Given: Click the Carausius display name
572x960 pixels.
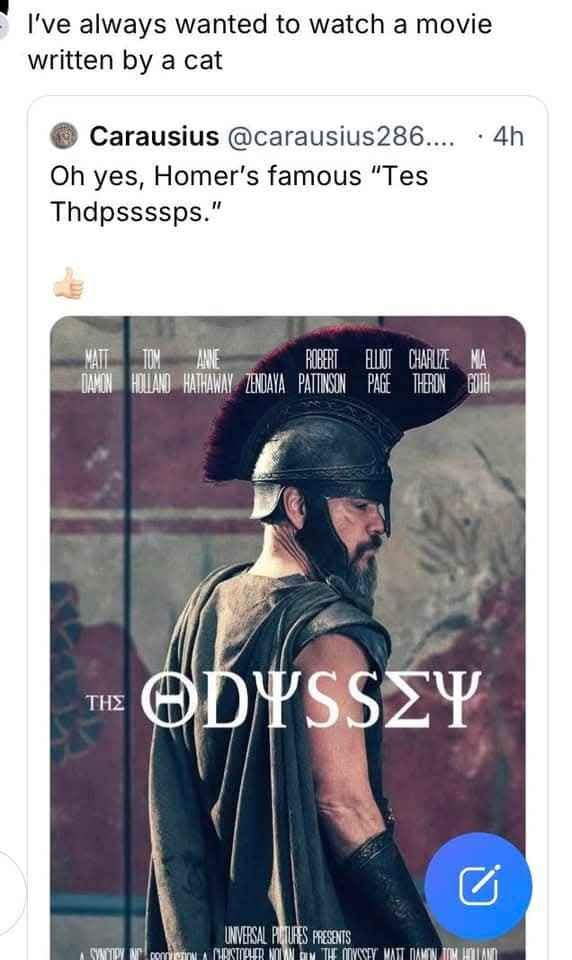Looking at the screenshot, I should 154,136.
